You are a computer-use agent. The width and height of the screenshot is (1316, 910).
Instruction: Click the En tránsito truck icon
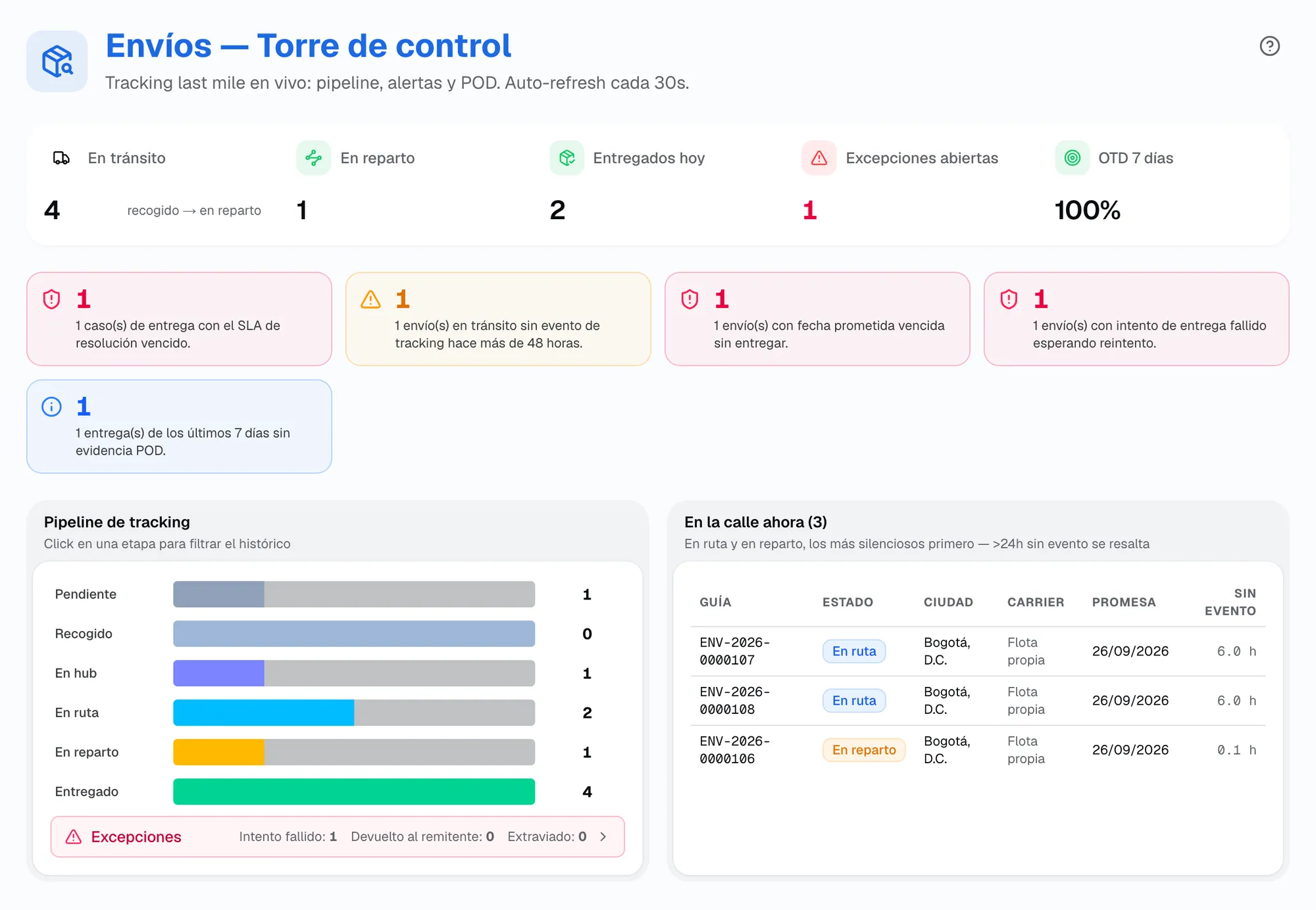tap(61, 158)
